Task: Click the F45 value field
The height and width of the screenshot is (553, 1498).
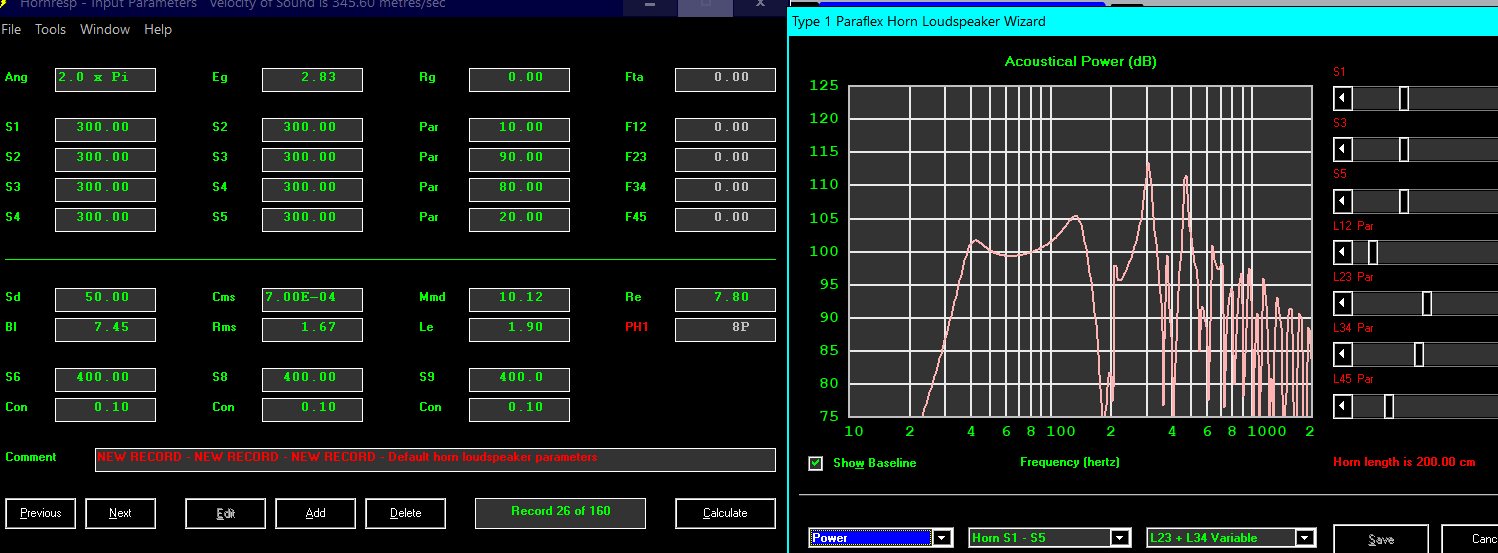Action: [725, 219]
